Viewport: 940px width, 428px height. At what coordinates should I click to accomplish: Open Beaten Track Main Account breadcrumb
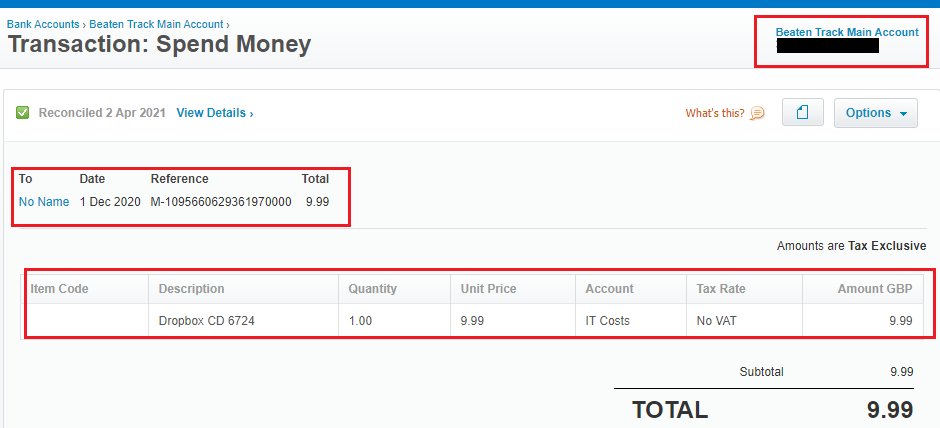[x=156, y=25]
